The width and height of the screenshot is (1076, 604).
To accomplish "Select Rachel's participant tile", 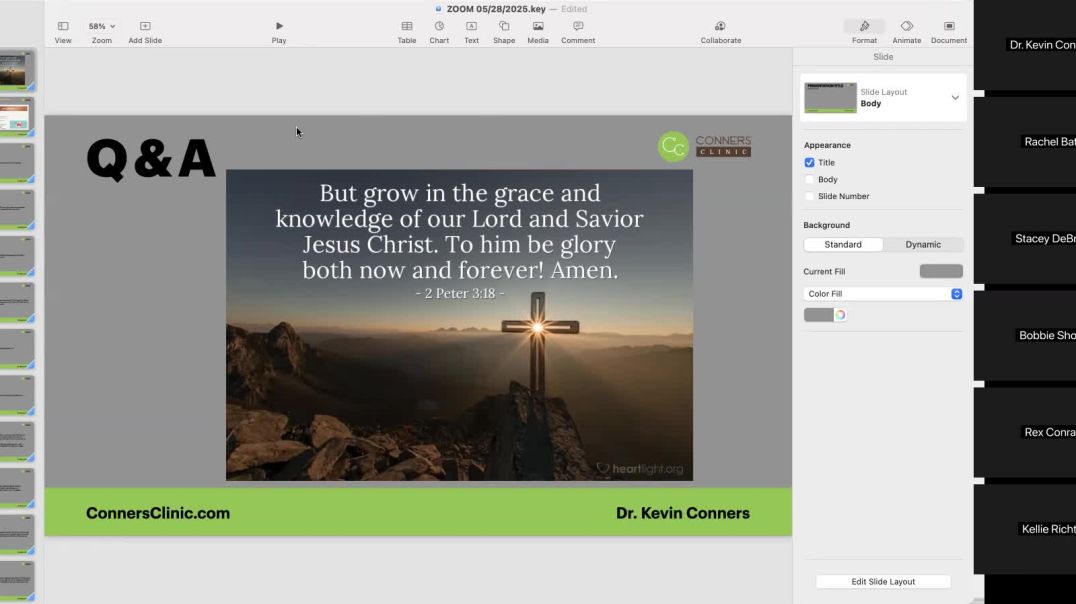I will point(1025,142).
